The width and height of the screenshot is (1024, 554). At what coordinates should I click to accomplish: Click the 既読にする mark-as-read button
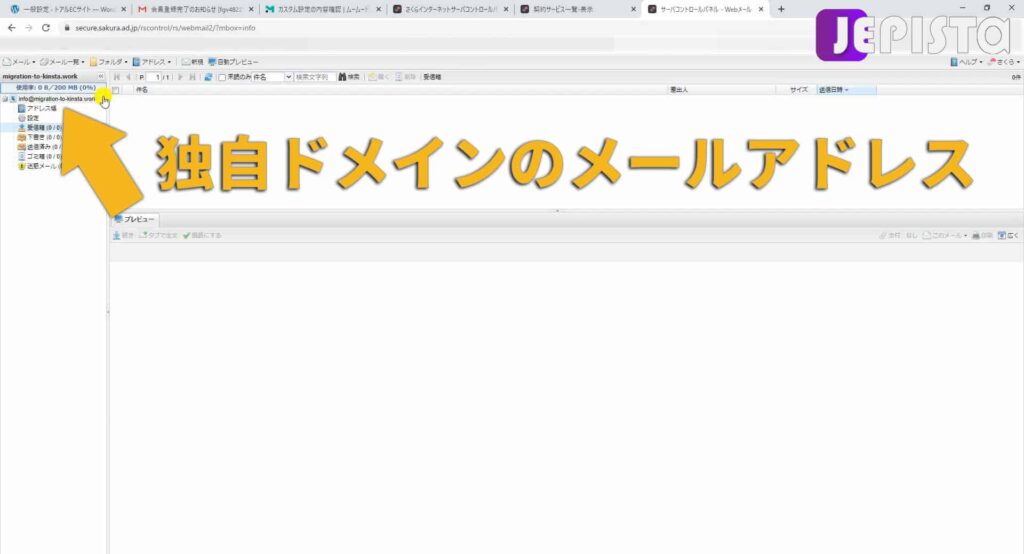202,236
